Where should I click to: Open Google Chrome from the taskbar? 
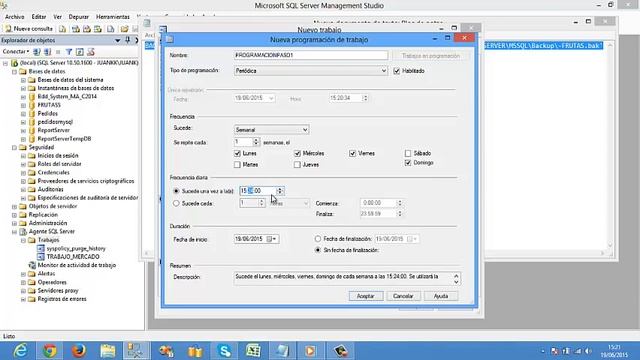click(50, 351)
